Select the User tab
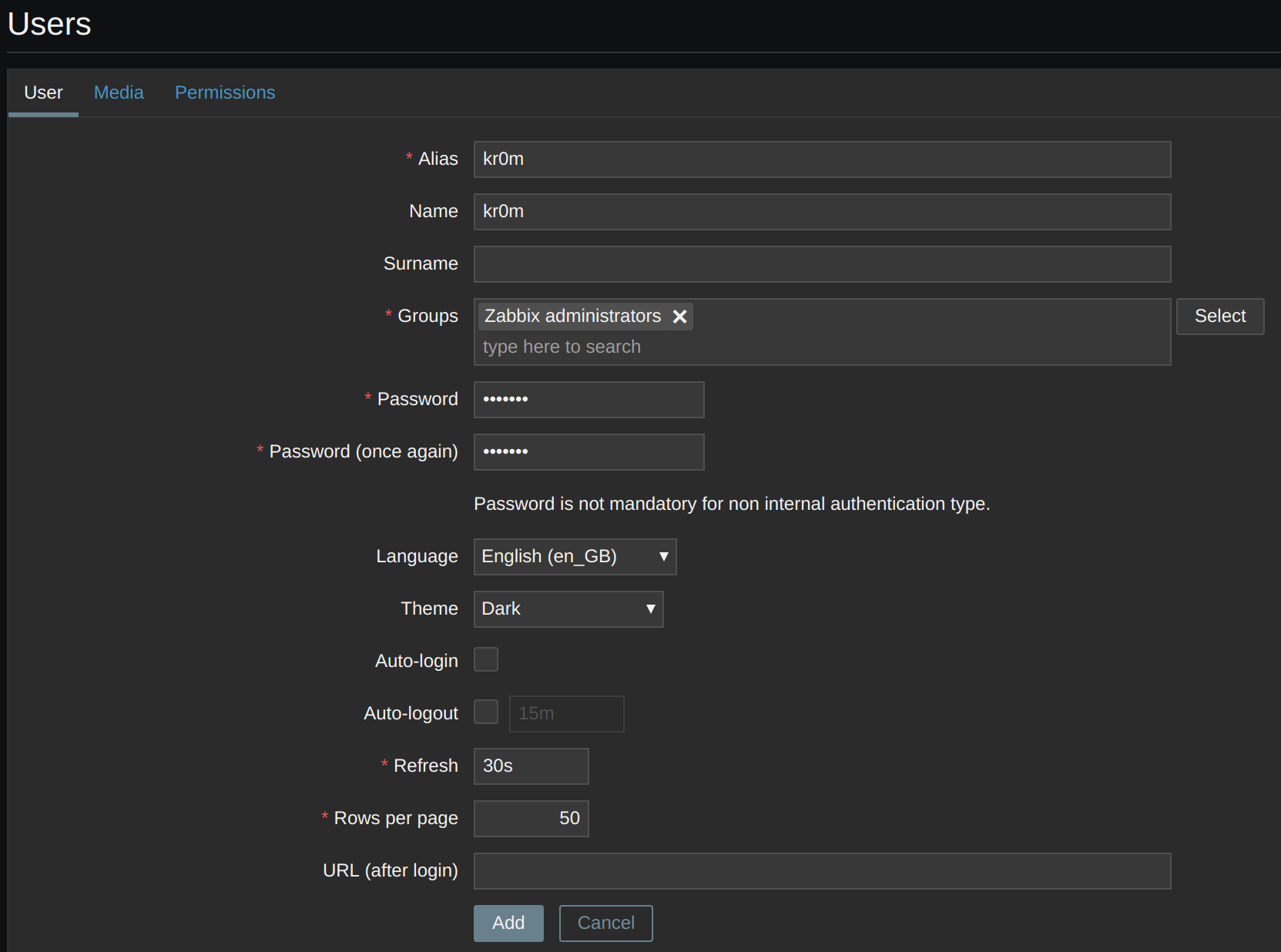1281x952 pixels. tap(43, 92)
